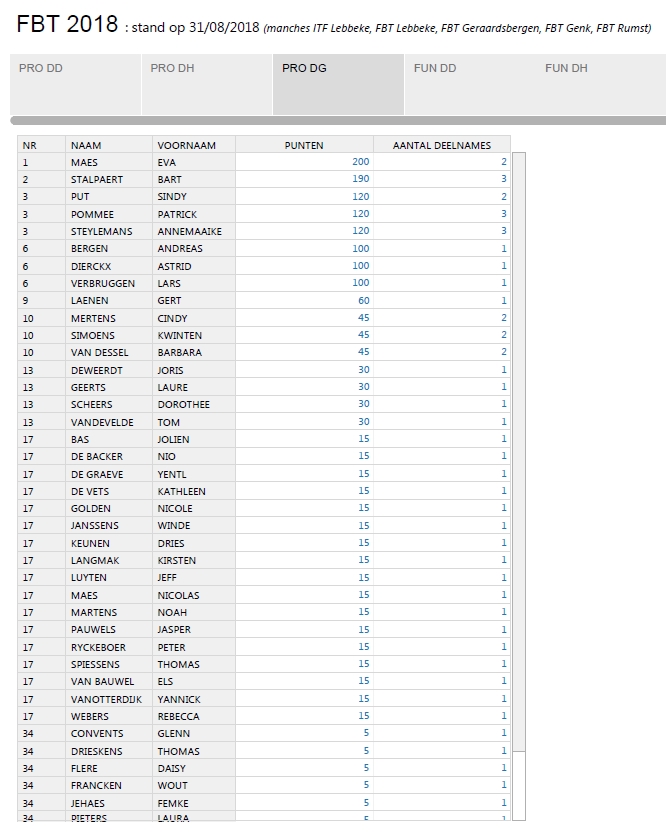Image resolution: width=666 pixels, height=838 pixels.
Task: Click first name NICOLAS
Action: (x=178, y=595)
